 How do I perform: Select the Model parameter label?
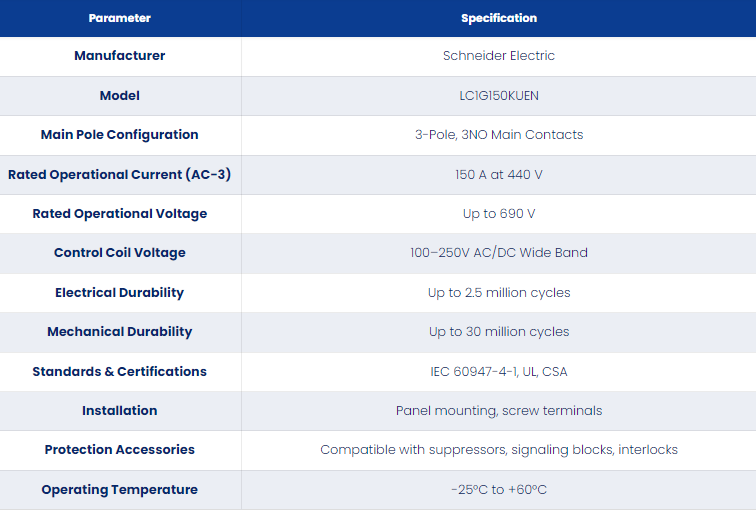point(120,95)
